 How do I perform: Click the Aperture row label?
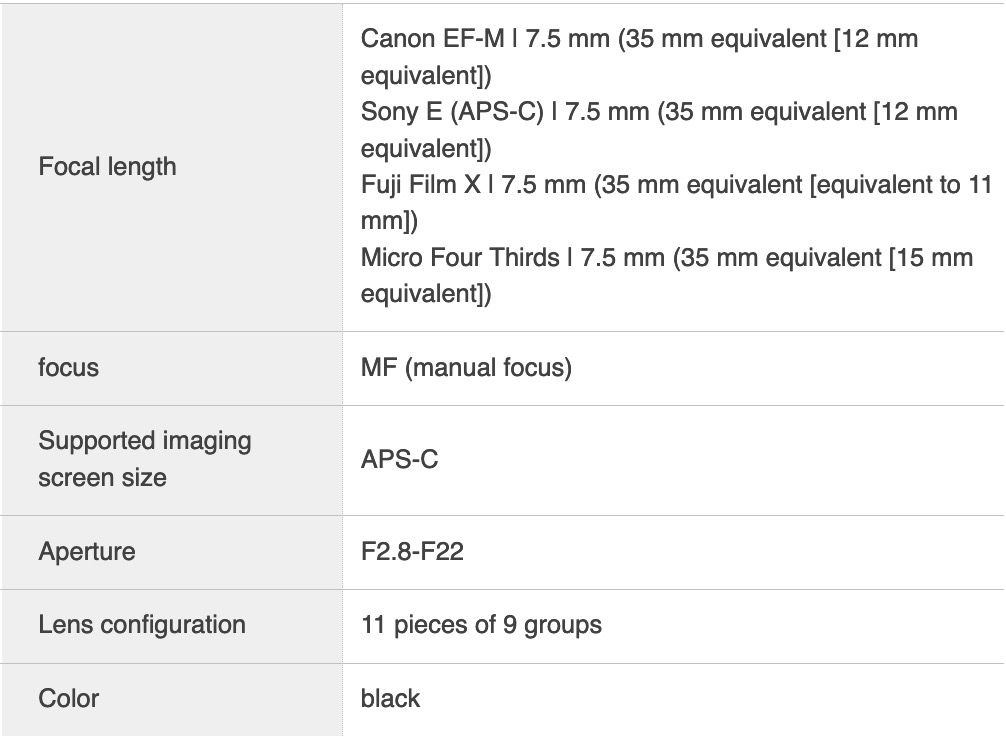[x=87, y=552]
